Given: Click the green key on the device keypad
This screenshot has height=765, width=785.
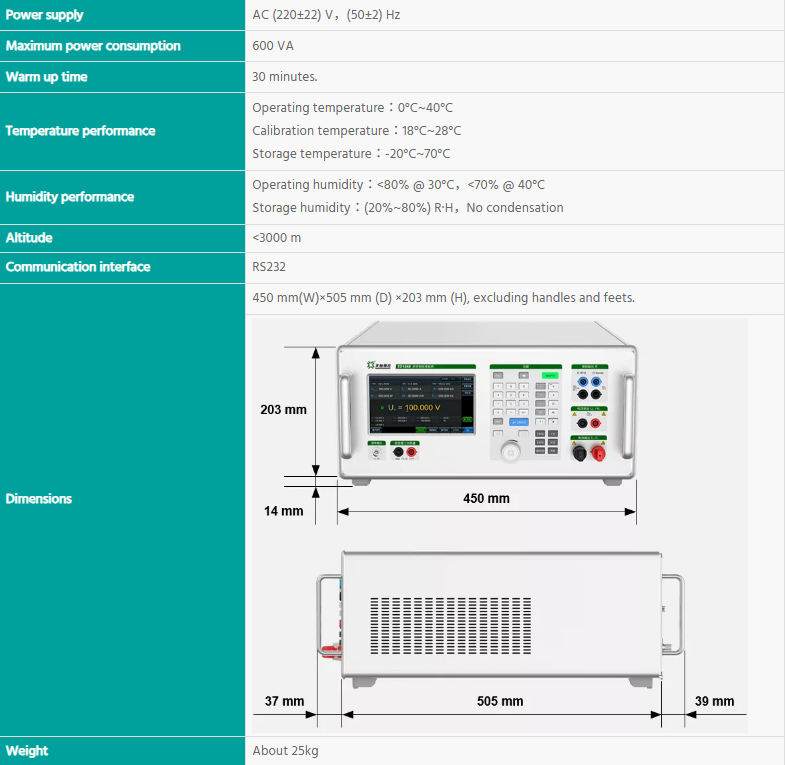Looking at the screenshot, I should 550,376.
